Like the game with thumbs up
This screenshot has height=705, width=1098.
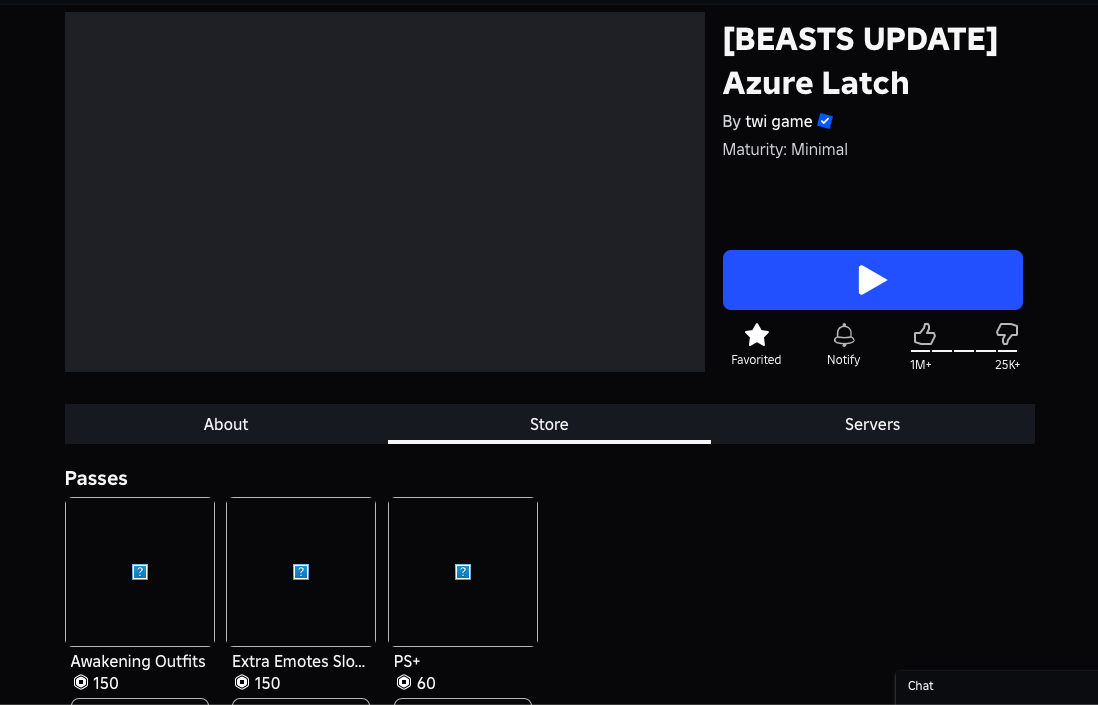point(924,334)
